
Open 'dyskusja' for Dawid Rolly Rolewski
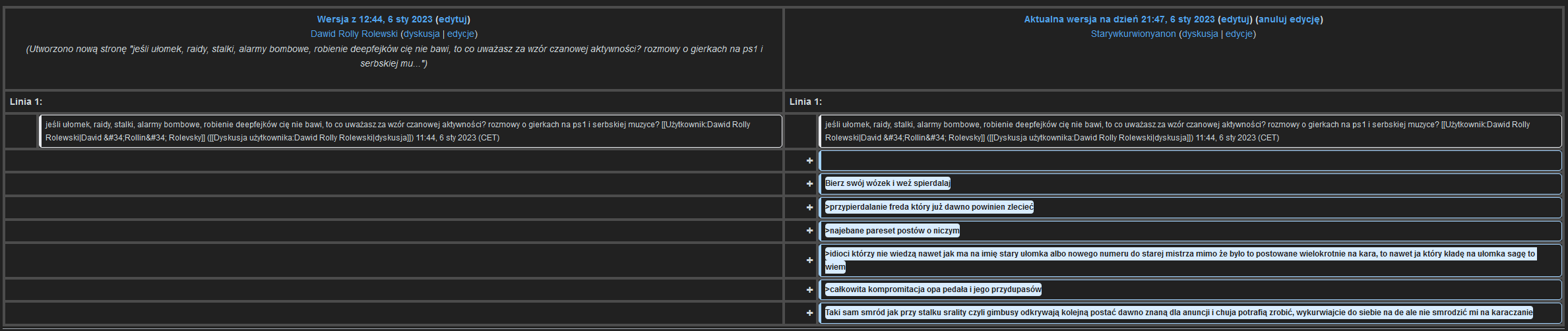click(422, 34)
